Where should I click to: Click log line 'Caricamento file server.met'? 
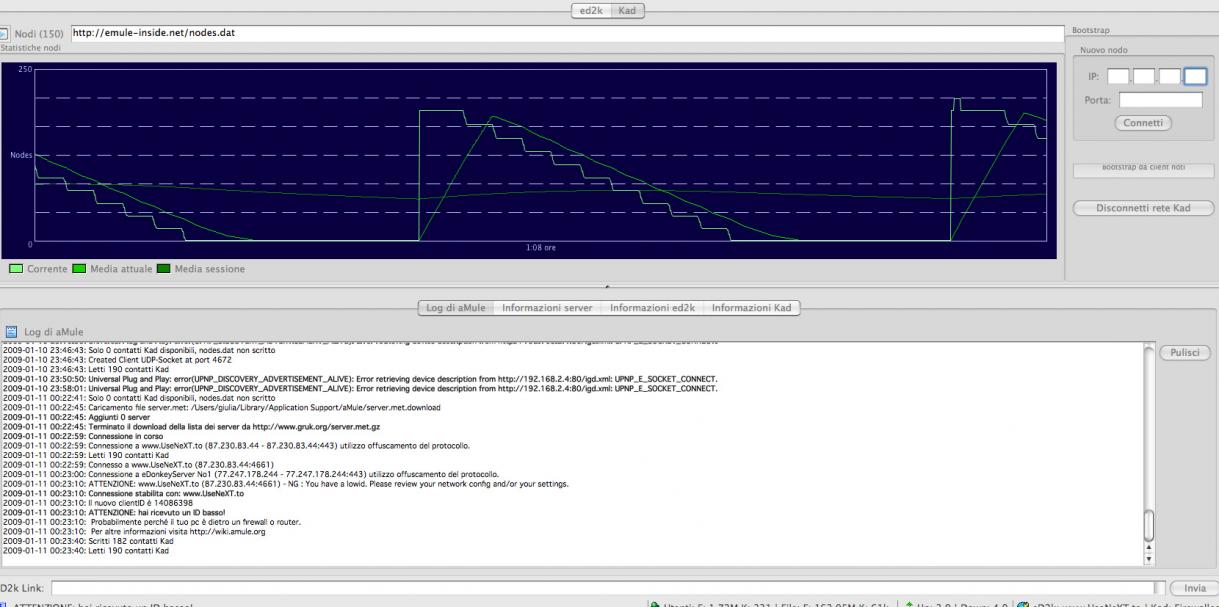point(221,406)
